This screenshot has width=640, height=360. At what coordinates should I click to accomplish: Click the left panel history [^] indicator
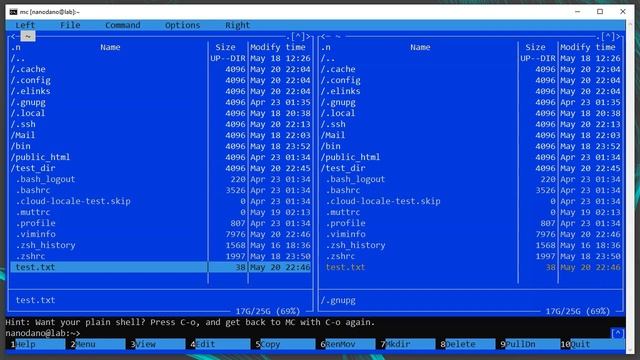tap(298, 37)
